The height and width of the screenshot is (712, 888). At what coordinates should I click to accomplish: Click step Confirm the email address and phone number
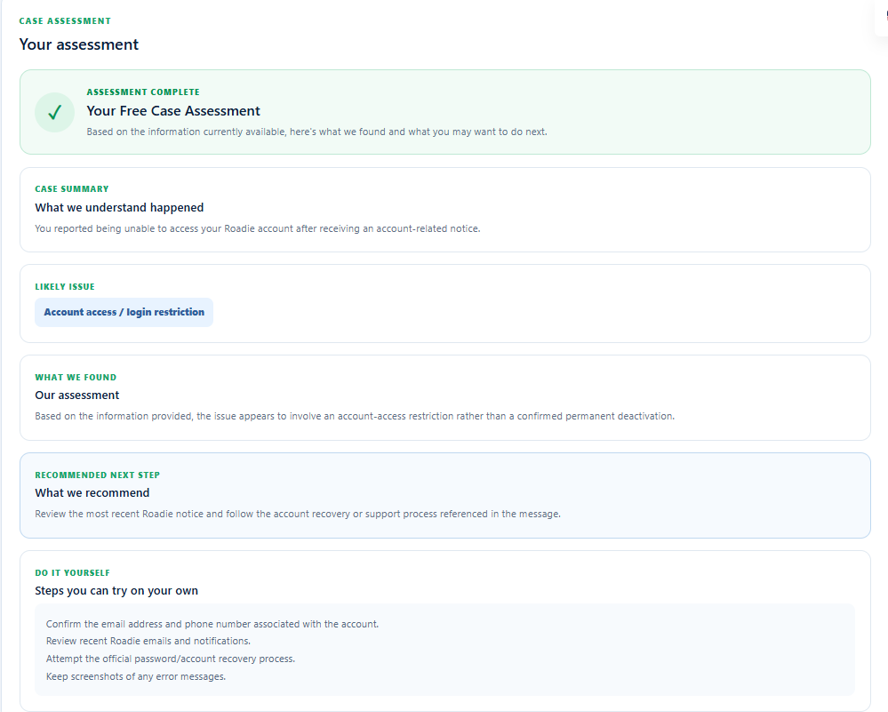tap(212, 624)
